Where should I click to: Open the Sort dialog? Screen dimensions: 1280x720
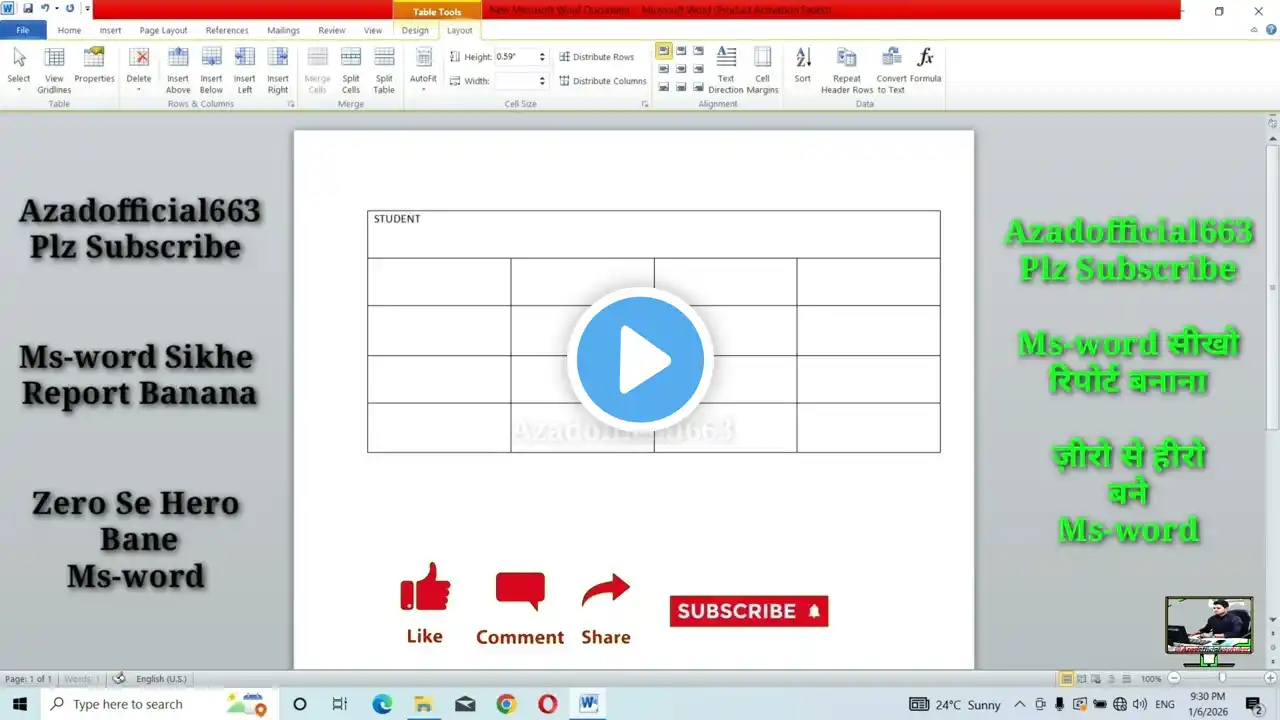pyautogui.click(x=803, y=65)
